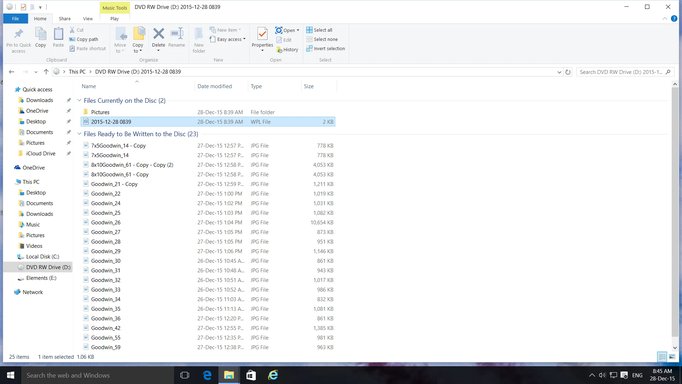Click Copy path in the ribbon
This screenshot has width=682, height=384.
(84, 39)
